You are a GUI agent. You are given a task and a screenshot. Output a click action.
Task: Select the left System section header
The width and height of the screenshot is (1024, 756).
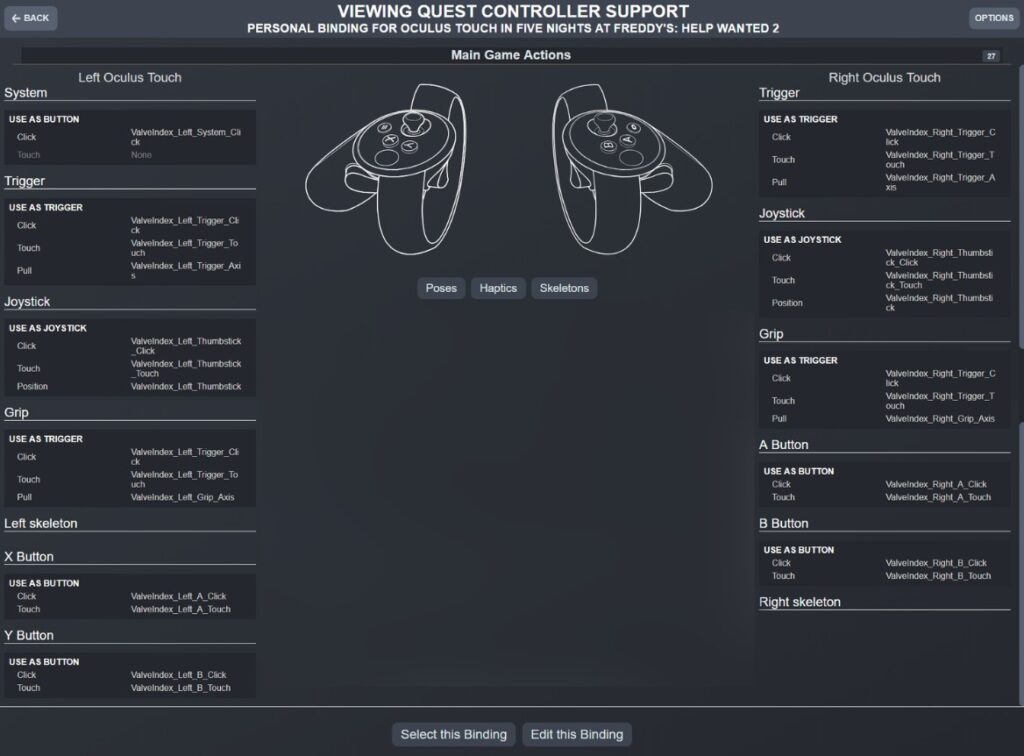(x=130, y=93)
